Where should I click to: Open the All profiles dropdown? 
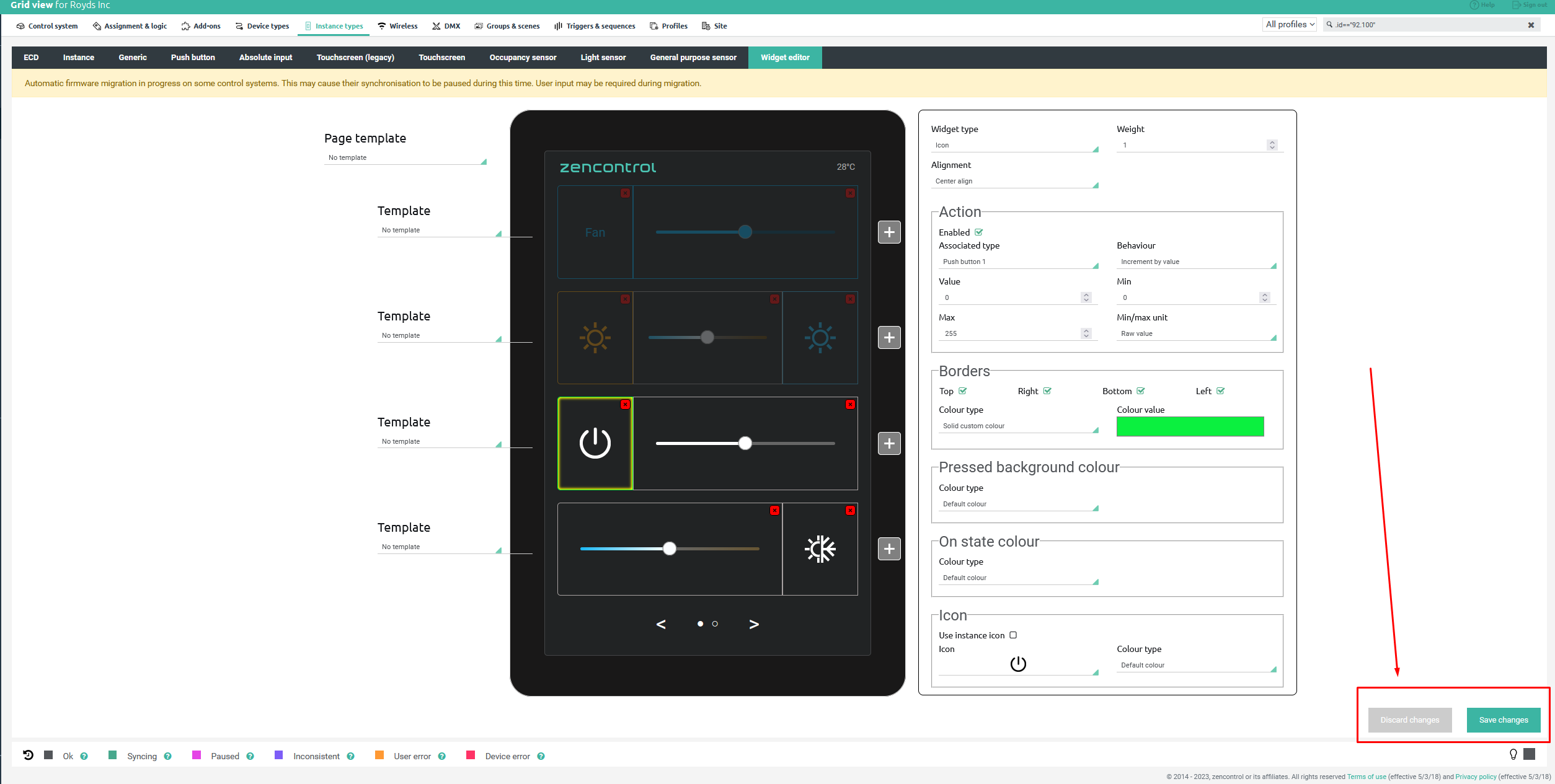(x=1288, y=24)
